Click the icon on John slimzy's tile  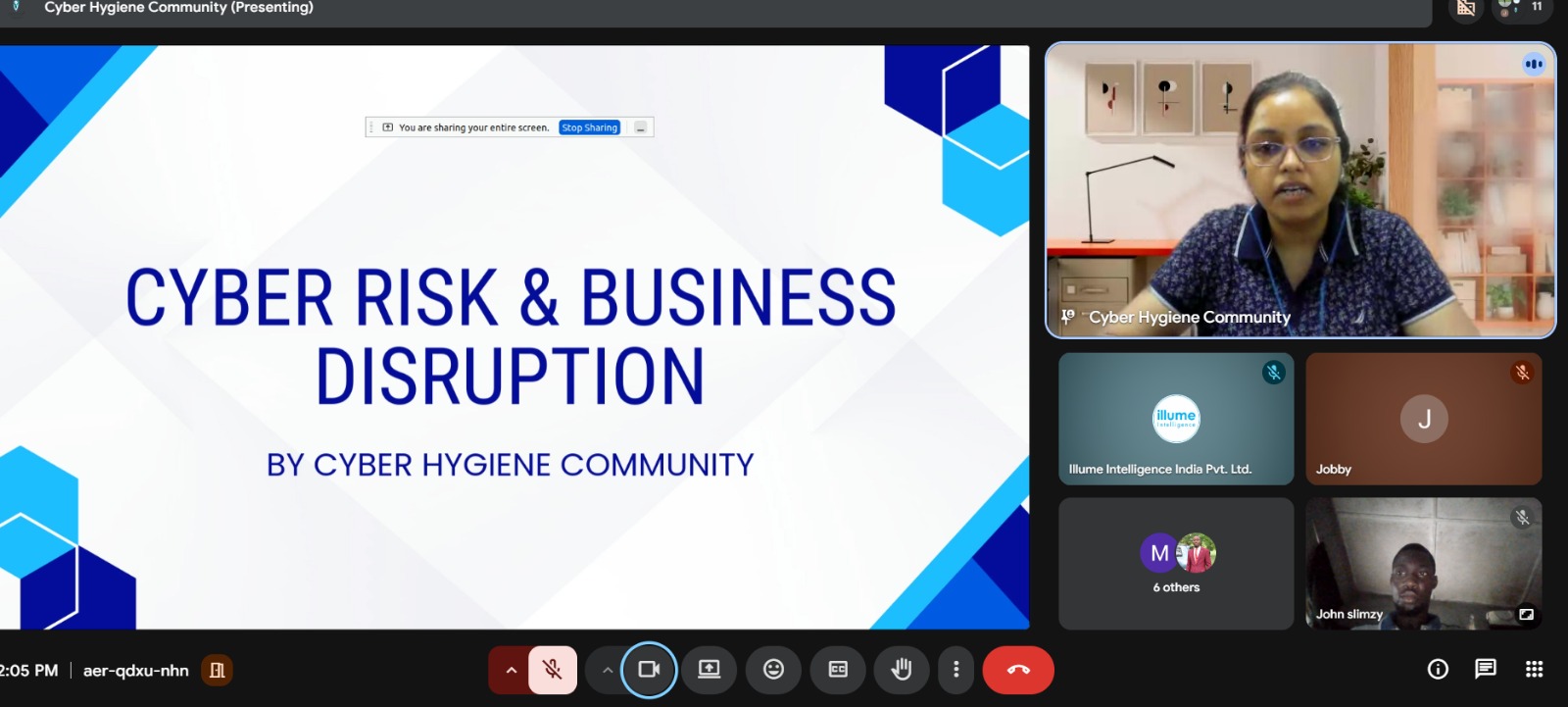(x=1526, y=615)
